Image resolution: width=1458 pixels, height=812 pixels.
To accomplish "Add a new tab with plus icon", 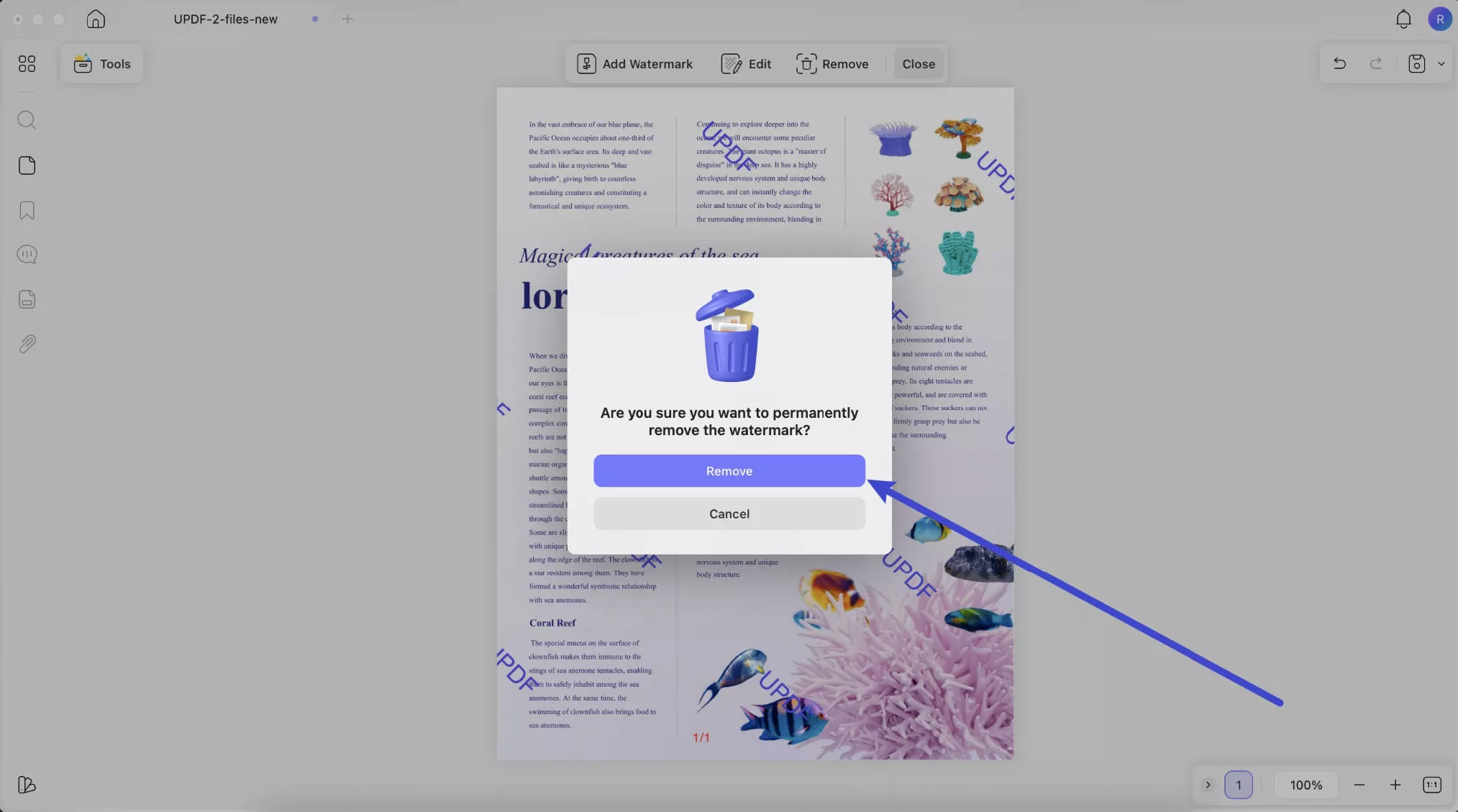I will (347, 19).
